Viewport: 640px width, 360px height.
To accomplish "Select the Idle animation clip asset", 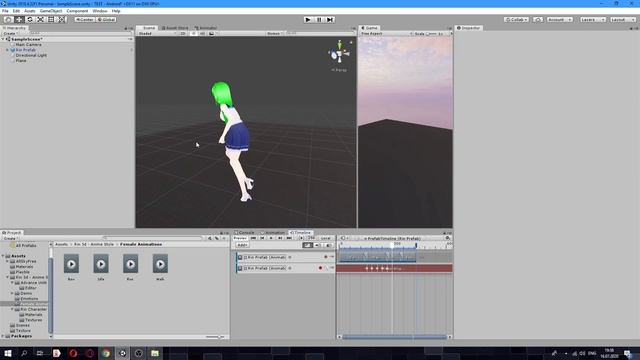I will coord(101,267).
